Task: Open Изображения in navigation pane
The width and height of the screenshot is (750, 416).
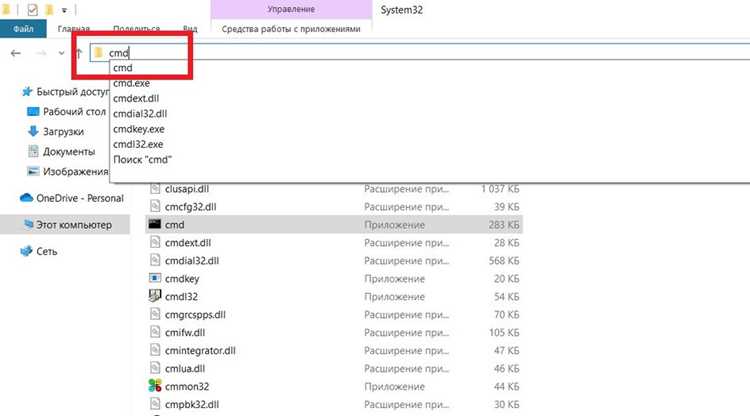Action: point(76,172)
